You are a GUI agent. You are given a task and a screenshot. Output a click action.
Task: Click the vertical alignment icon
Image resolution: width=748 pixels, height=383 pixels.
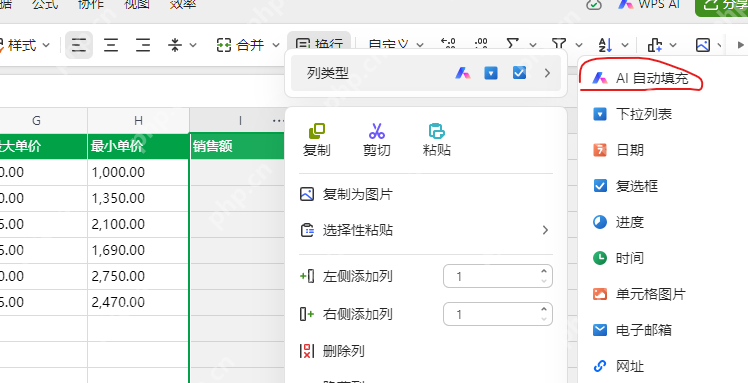tap(175, 45)
